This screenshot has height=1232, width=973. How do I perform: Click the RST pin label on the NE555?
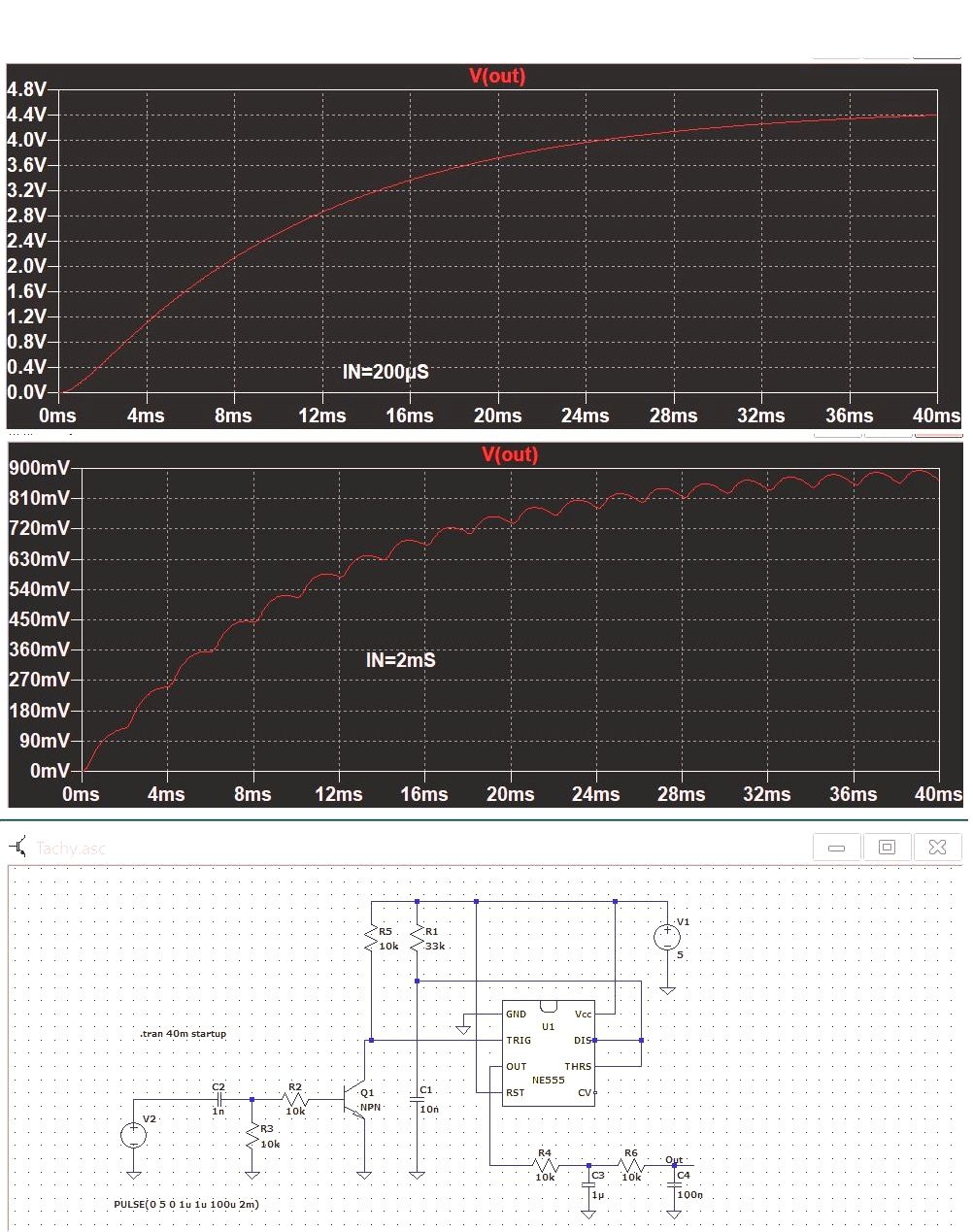coord(516,1092)
